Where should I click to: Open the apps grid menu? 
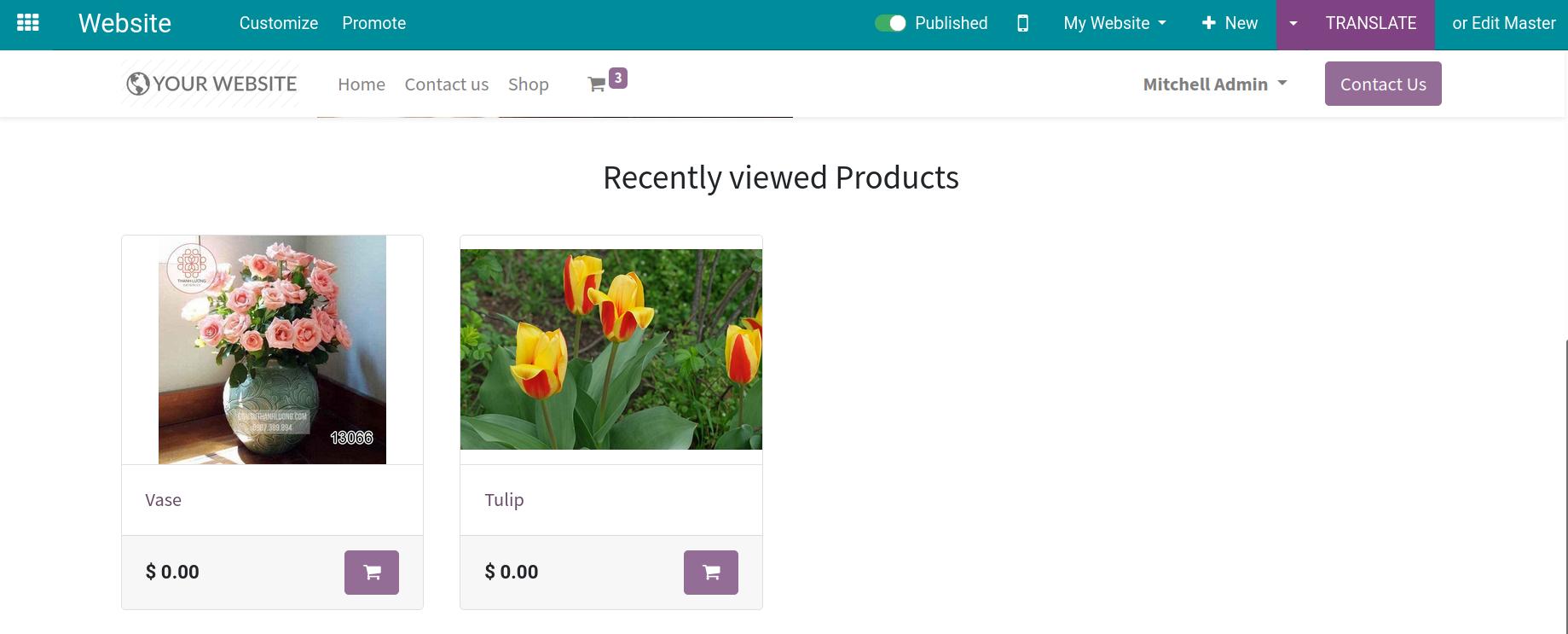pos(27,23)
